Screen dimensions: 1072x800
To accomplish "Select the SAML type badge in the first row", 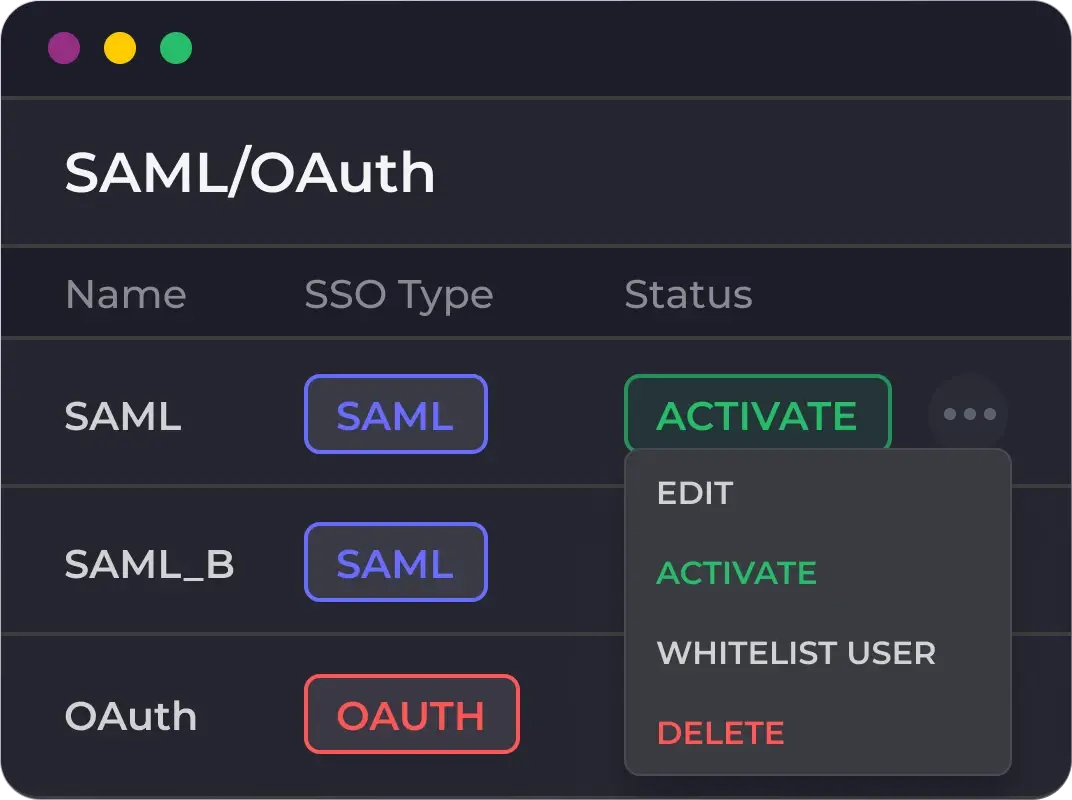I will click(395, 413).
